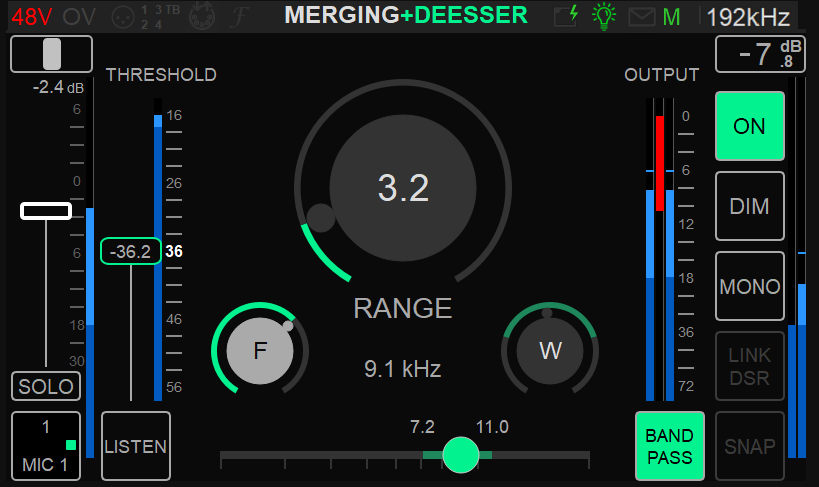
Task: Click the frequency slider green handle
Action: pos(461,454)
